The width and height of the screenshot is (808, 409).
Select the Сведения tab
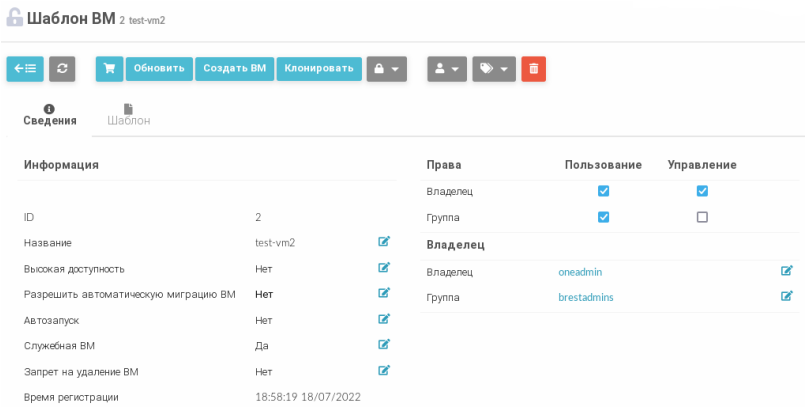(x=50, y=115)
